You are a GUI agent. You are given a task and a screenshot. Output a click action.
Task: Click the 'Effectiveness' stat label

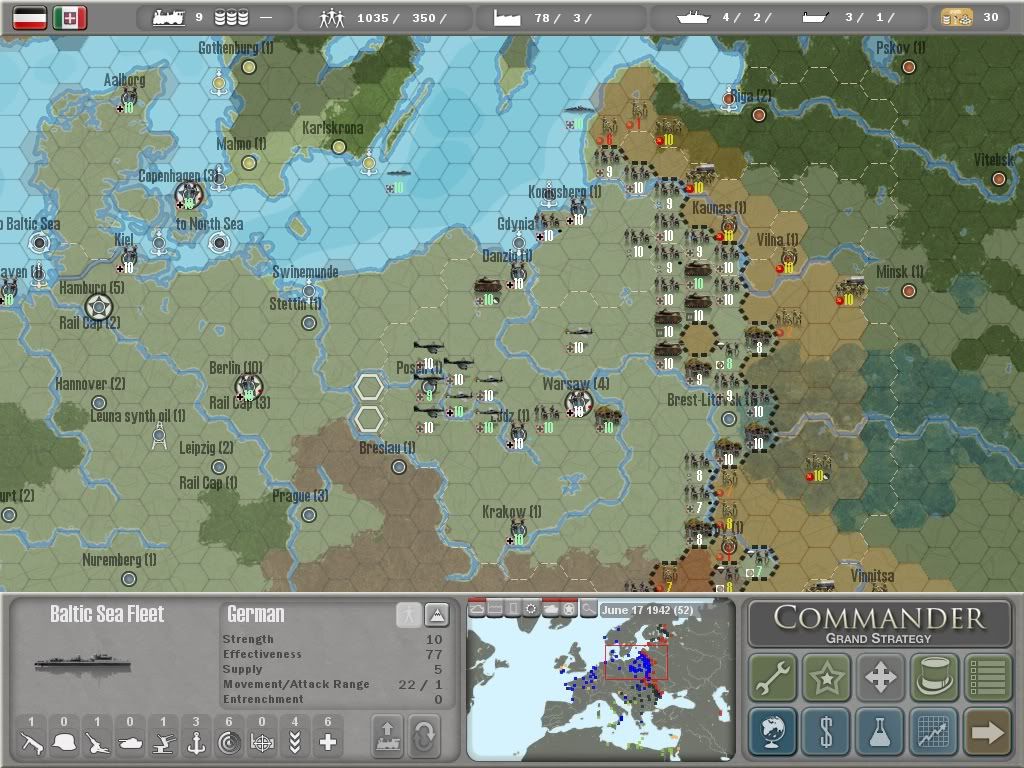(262, 654)
